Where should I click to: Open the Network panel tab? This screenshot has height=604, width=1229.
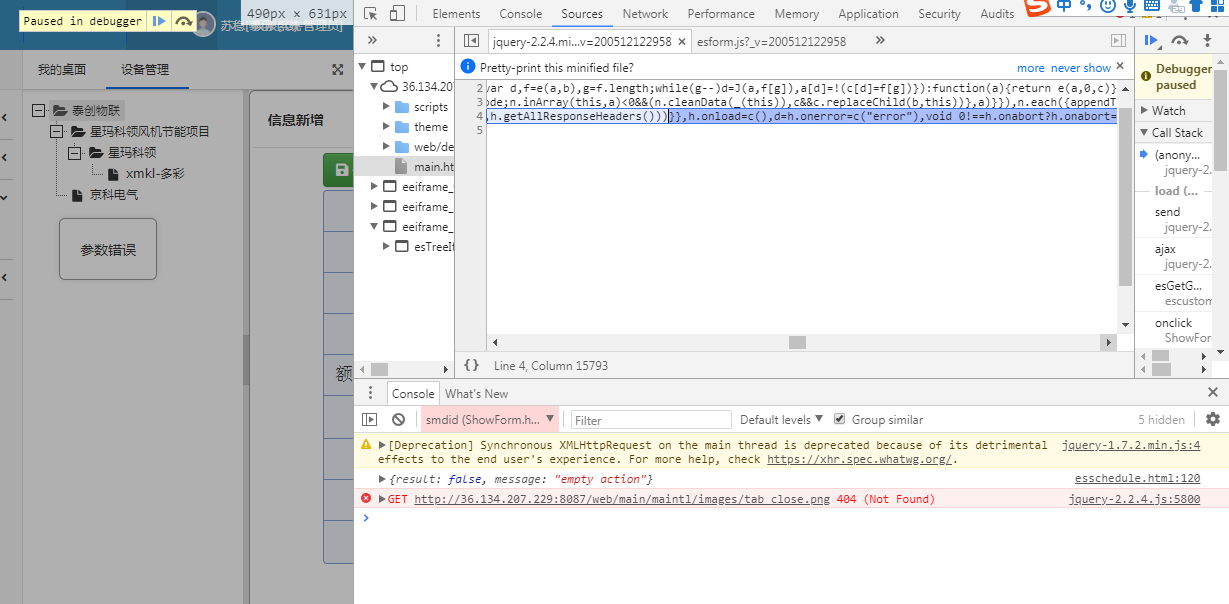645,14
